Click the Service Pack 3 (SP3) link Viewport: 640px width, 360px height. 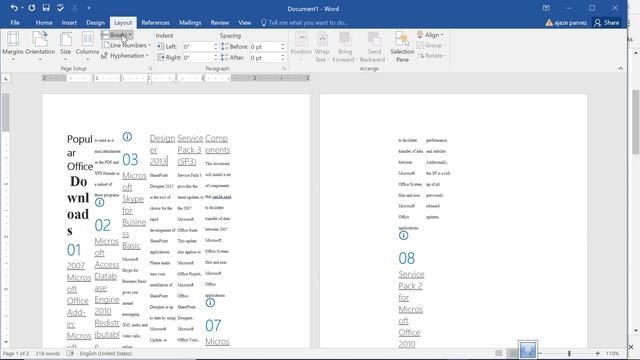point(190,150)
